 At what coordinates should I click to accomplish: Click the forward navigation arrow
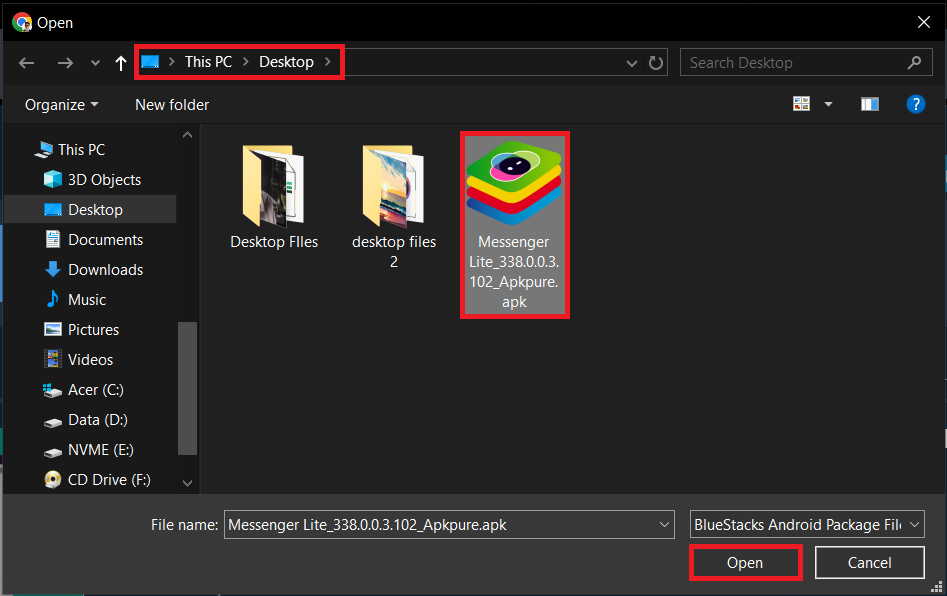[x=65, y=62]
